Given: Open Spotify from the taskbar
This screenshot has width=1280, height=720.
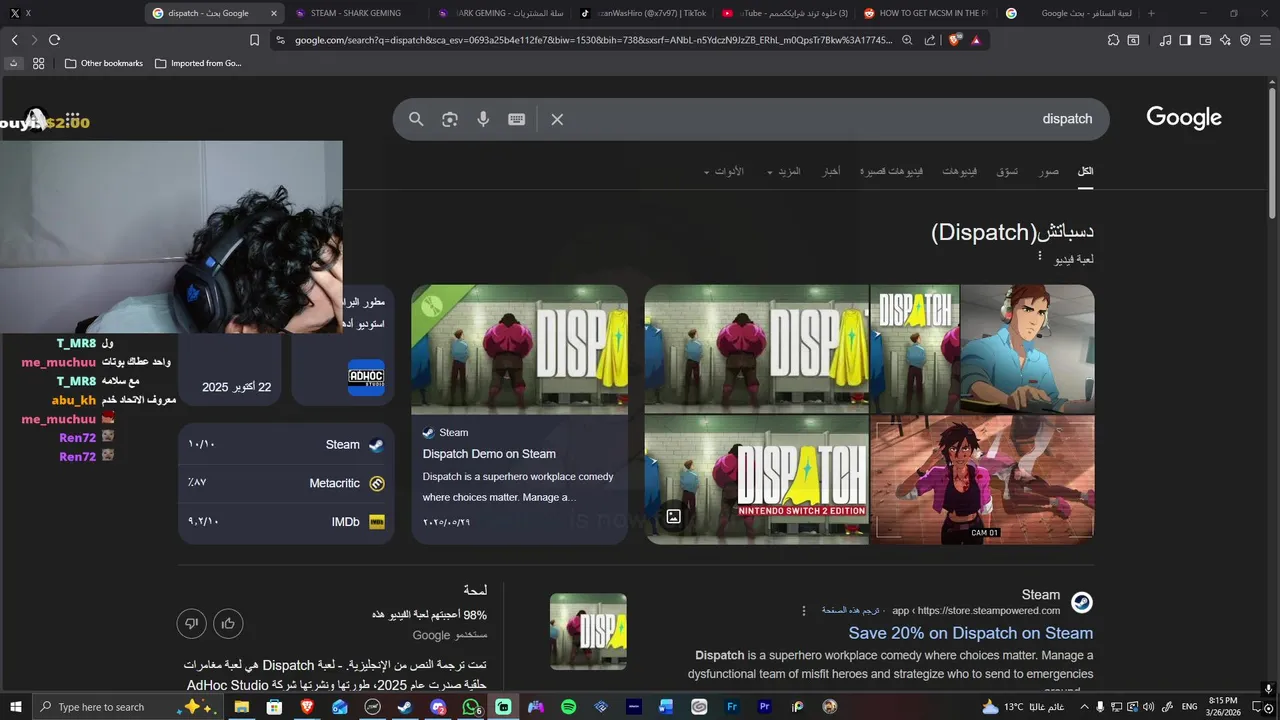Looking at the screenshot, I should 568,707.
